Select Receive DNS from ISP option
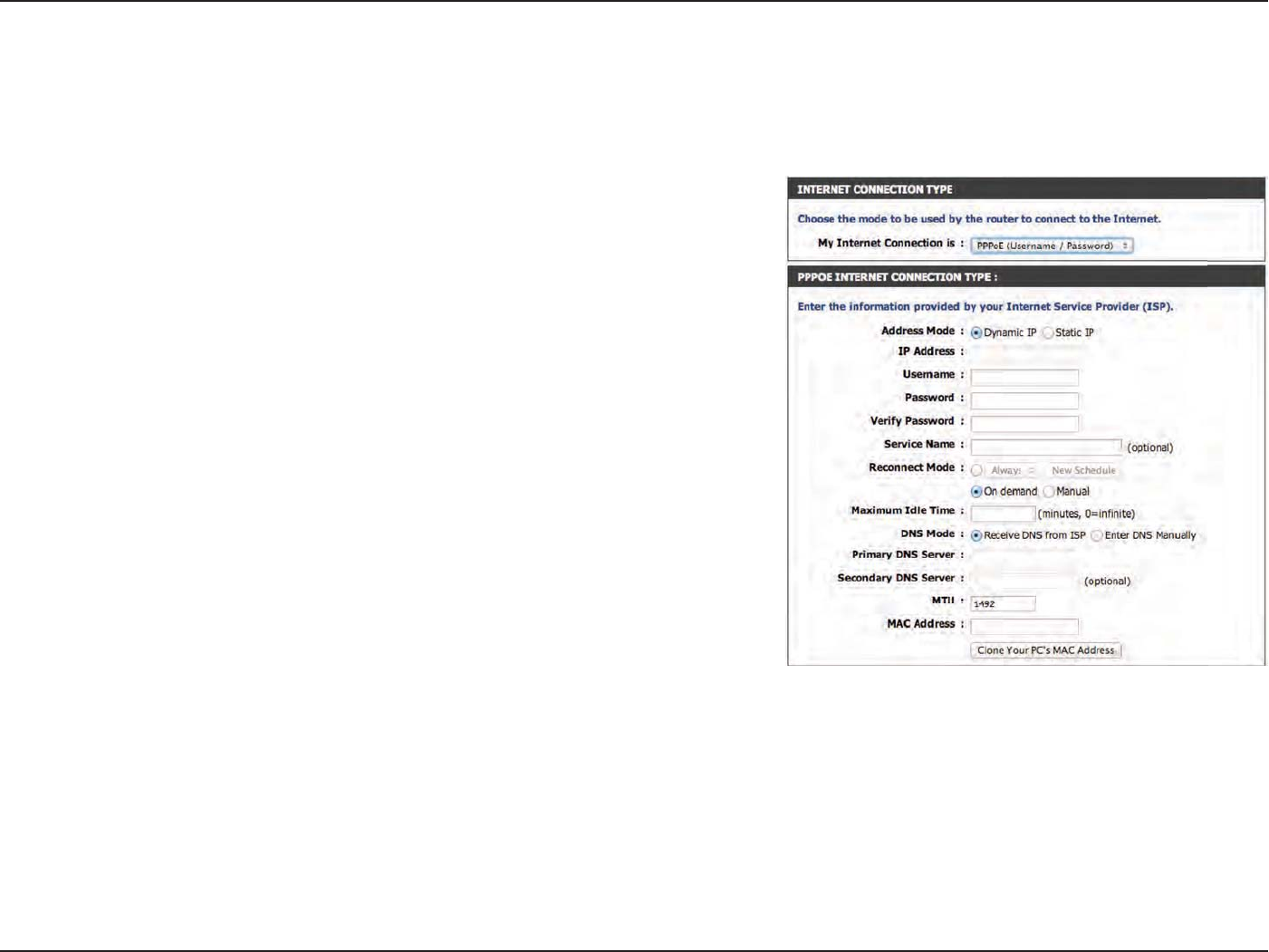 [976, 536]
